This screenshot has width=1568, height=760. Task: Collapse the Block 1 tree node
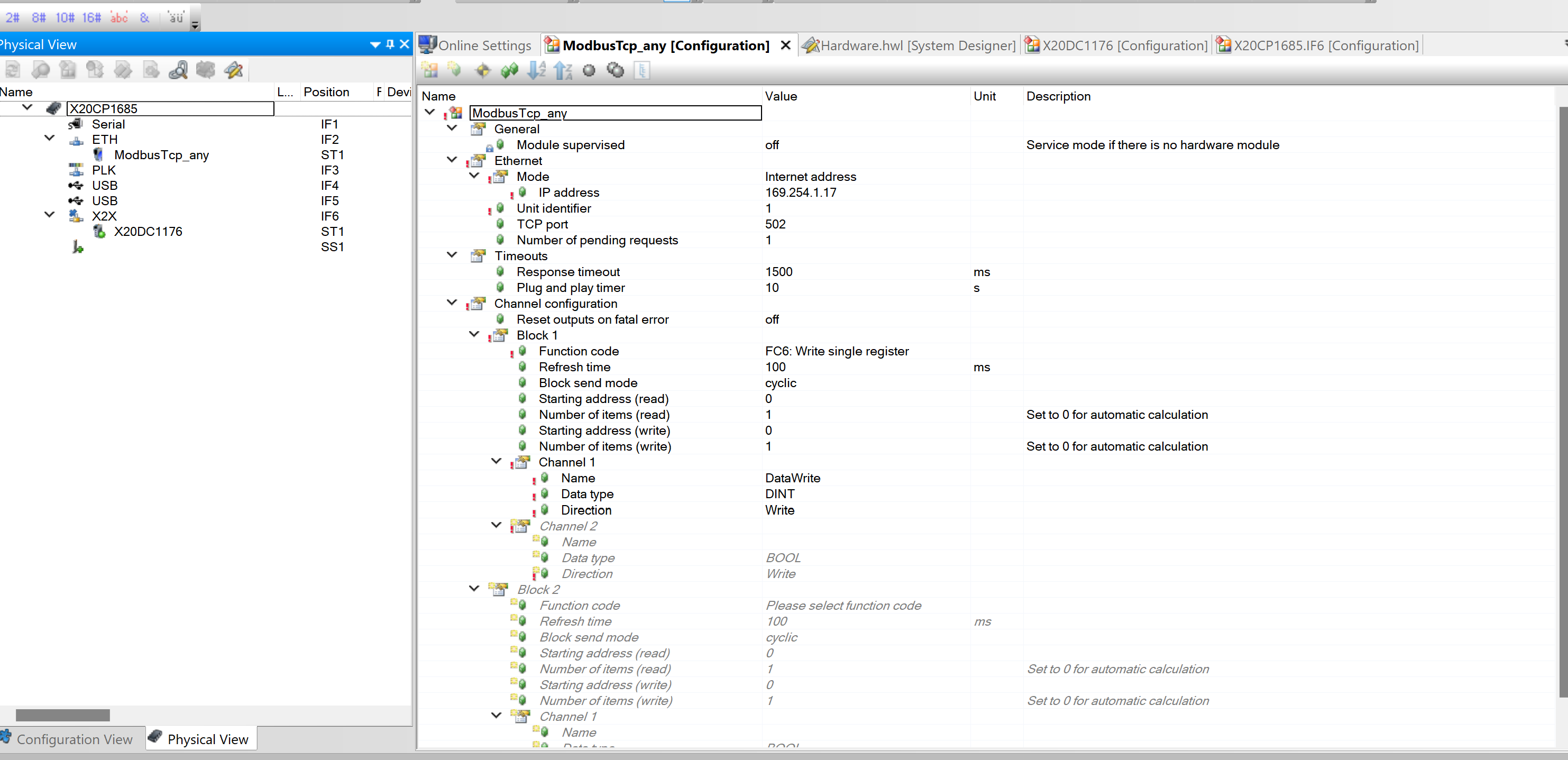pos(474,334)
